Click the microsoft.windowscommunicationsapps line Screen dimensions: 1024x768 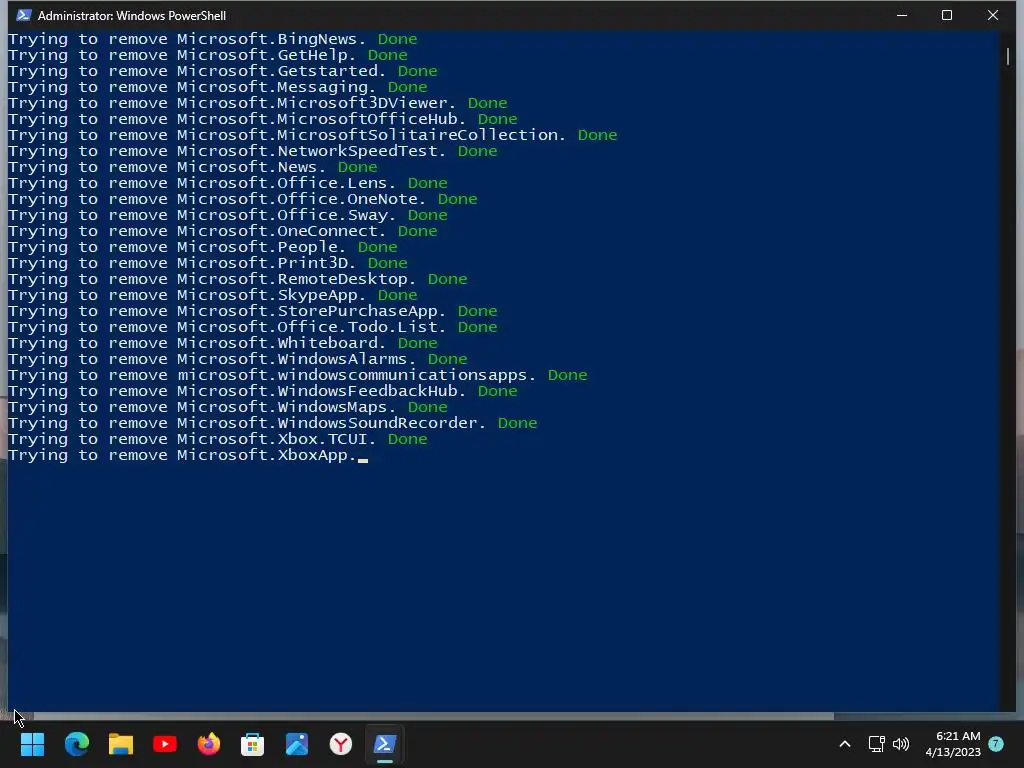298,375
